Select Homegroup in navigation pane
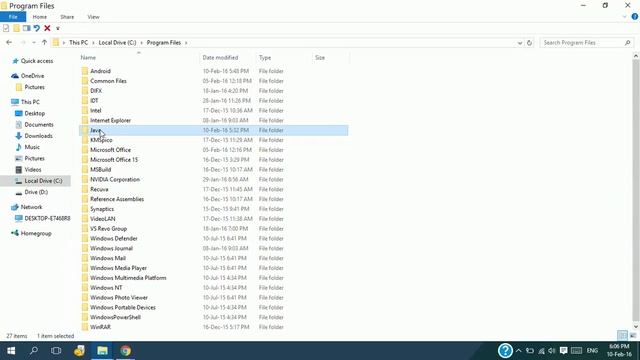The height and width of the screenshot is (360, 640). pyautogui.click(x=36, y=233)
